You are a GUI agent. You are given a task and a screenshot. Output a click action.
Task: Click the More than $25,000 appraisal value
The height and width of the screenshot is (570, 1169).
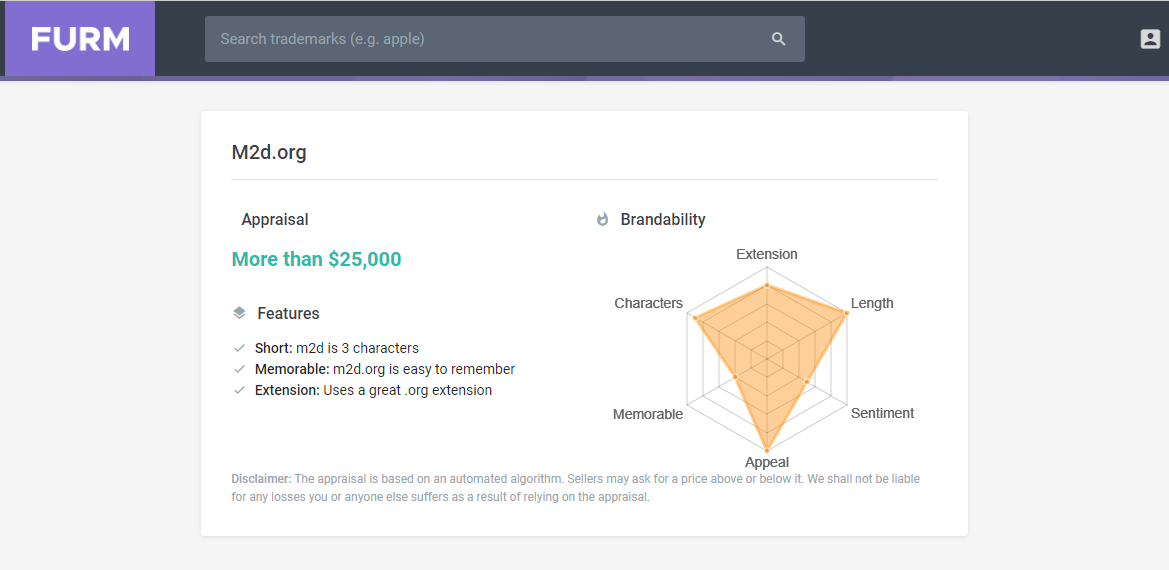click(317, 259)
